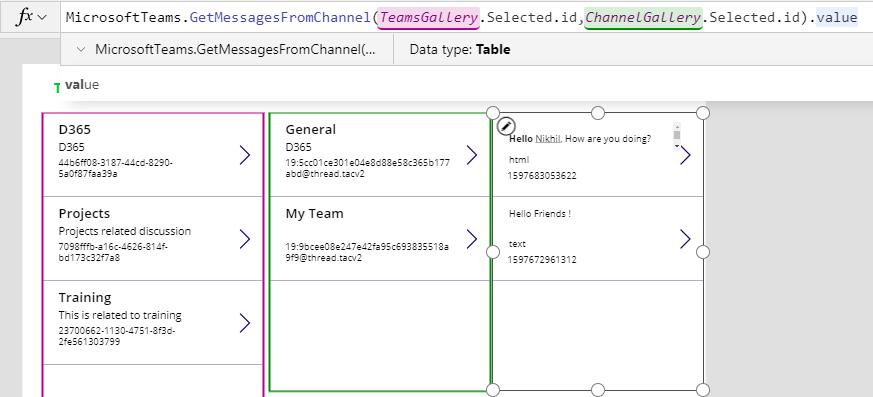Select the D365 team title
The width and height of the screenshot is (873, 397).
[75, 130]
